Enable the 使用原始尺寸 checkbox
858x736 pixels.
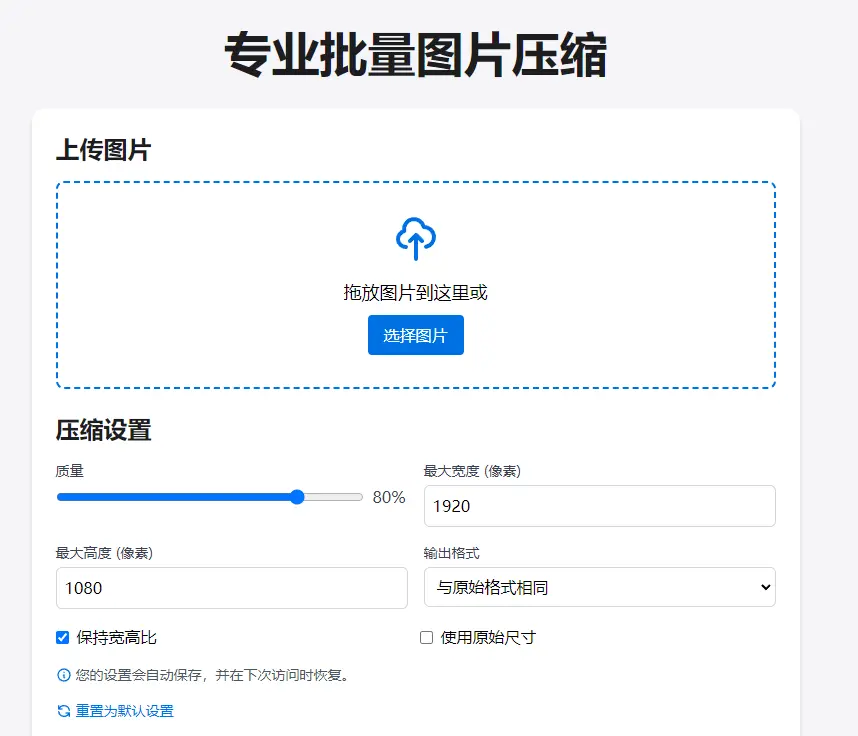(x=426, y=637)
